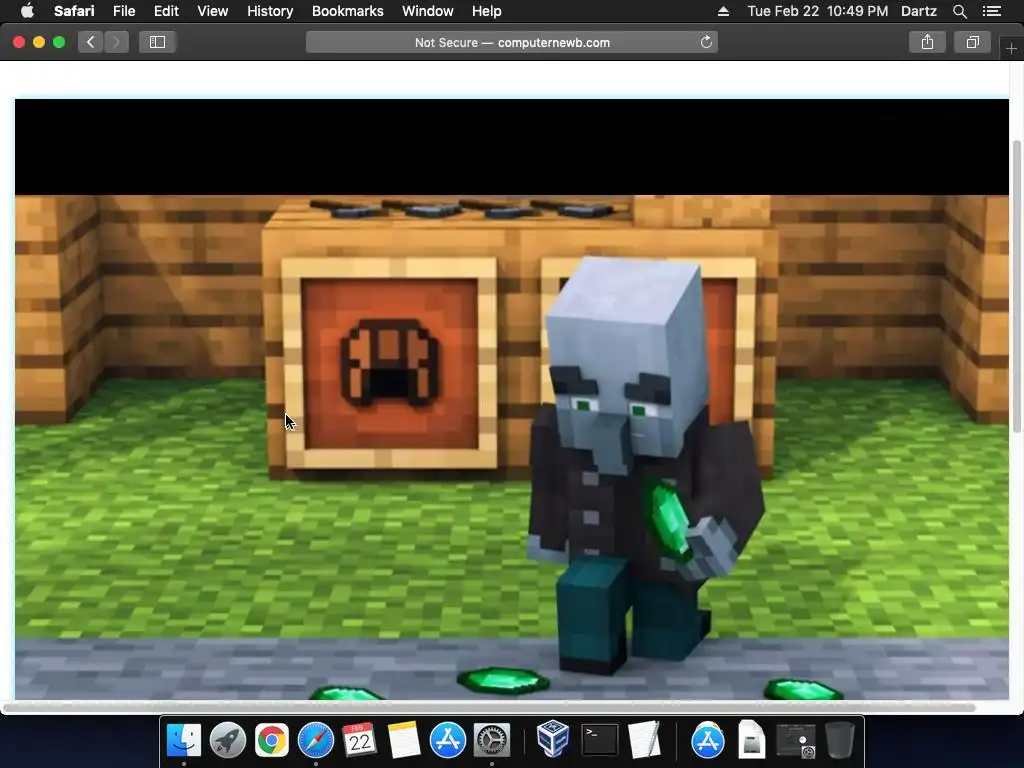Open the Safari app menu
The image size is (1024, 768).
74,11
